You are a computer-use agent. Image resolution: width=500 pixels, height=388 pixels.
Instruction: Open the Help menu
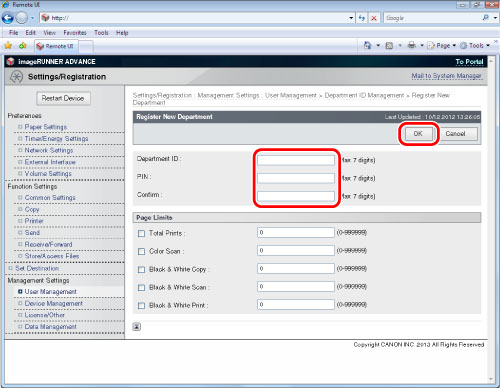(122, 33)
